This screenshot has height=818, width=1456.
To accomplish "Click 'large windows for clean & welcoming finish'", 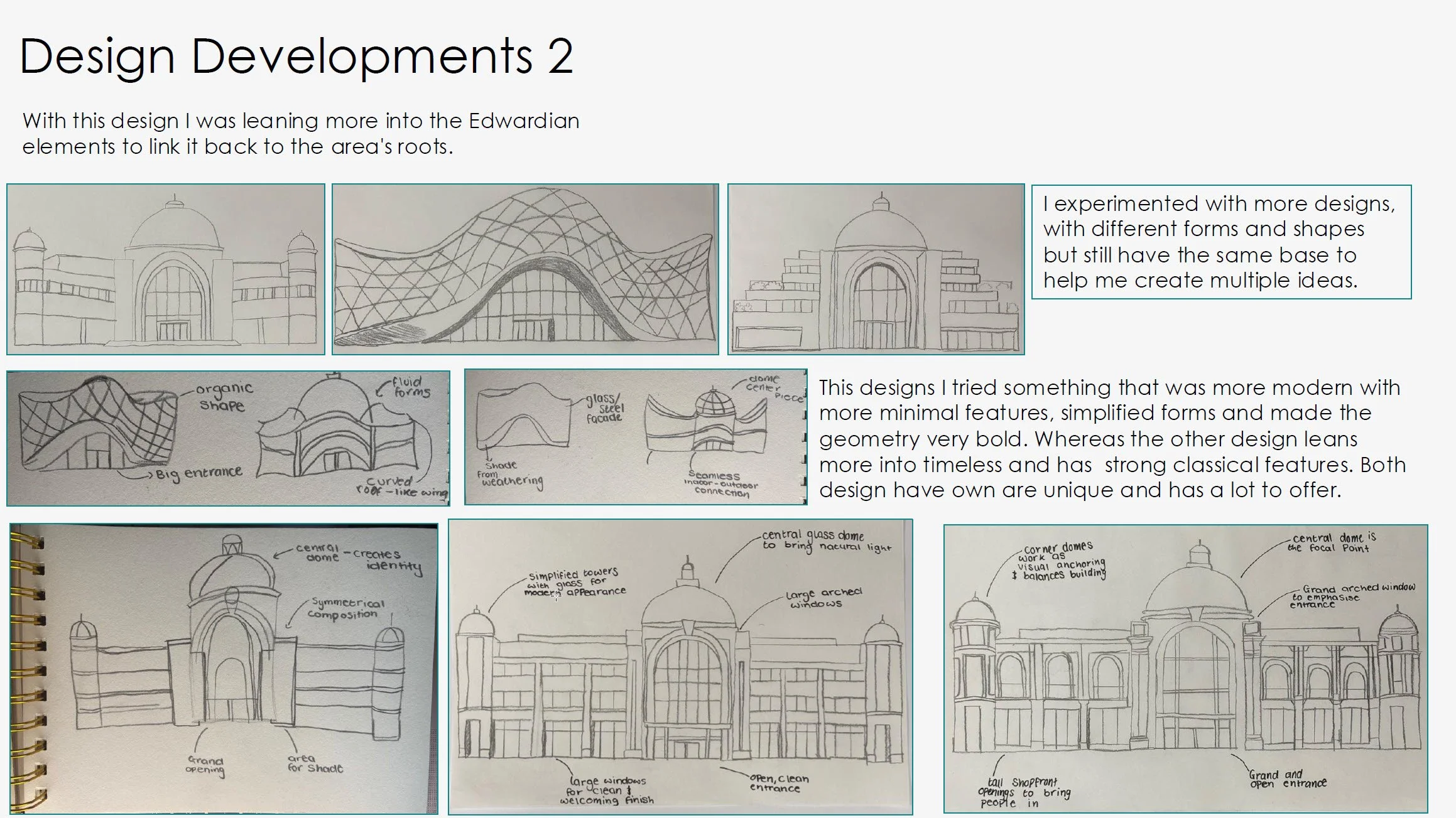I will pyautogui.click(x=607, y=791).
